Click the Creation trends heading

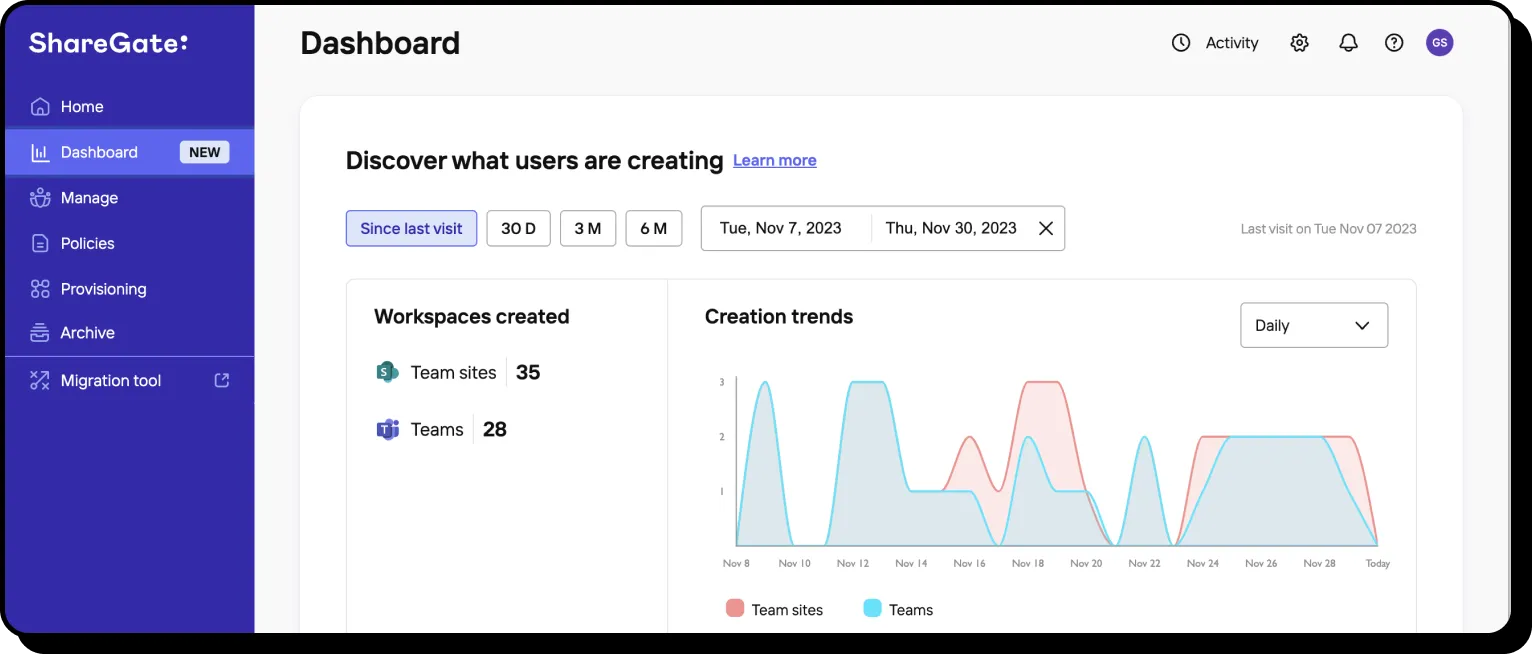[779, 316]
